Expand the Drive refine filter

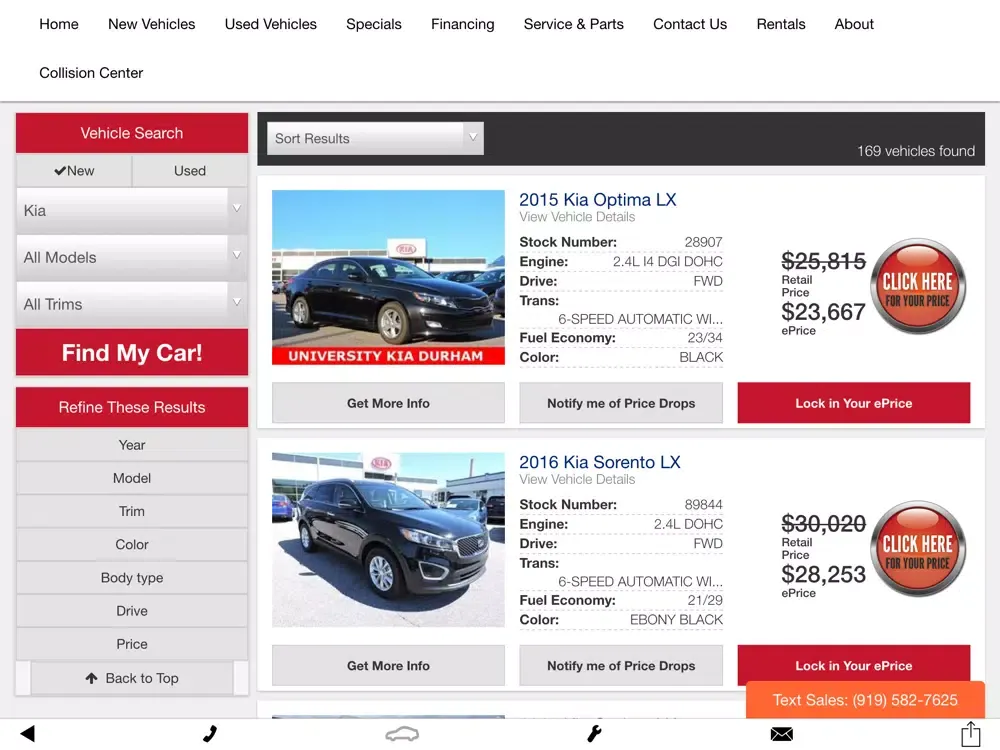pos(132,611)
